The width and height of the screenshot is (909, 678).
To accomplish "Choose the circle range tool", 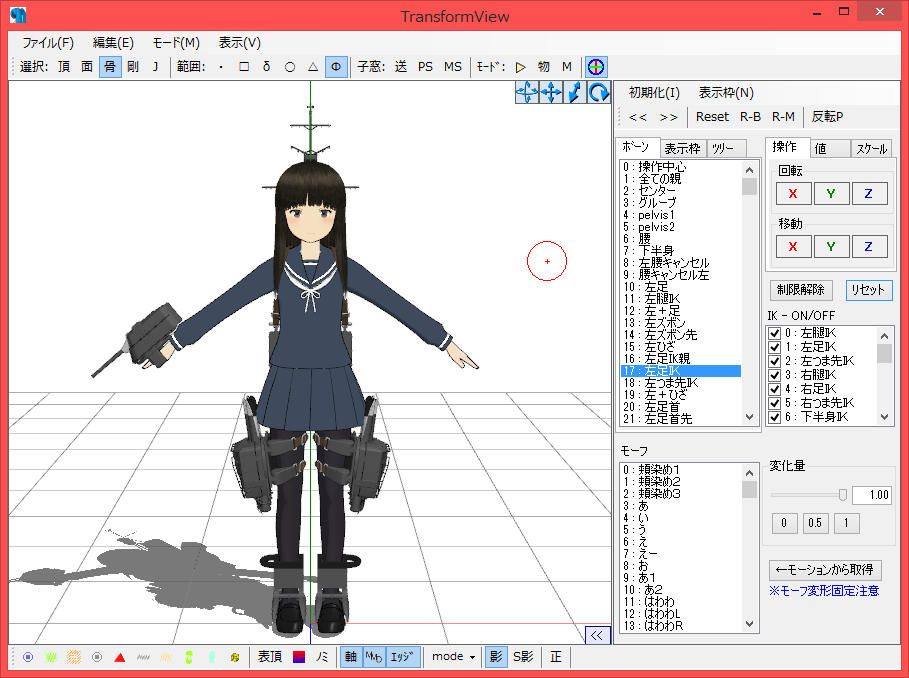I will pyautogui.click(x=290, y=67).
